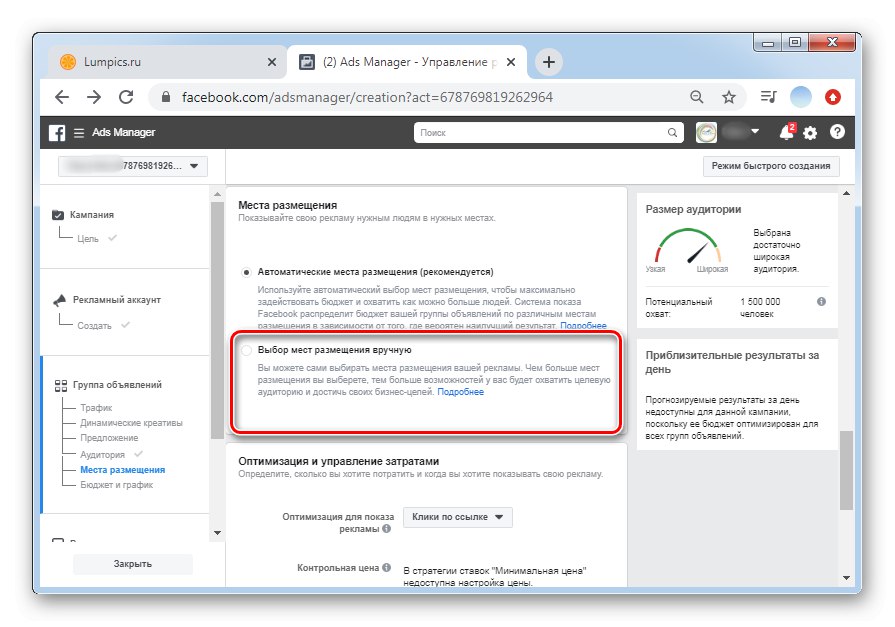
Task: Go forward with the browser forward arrow
Action: point(94,97)
